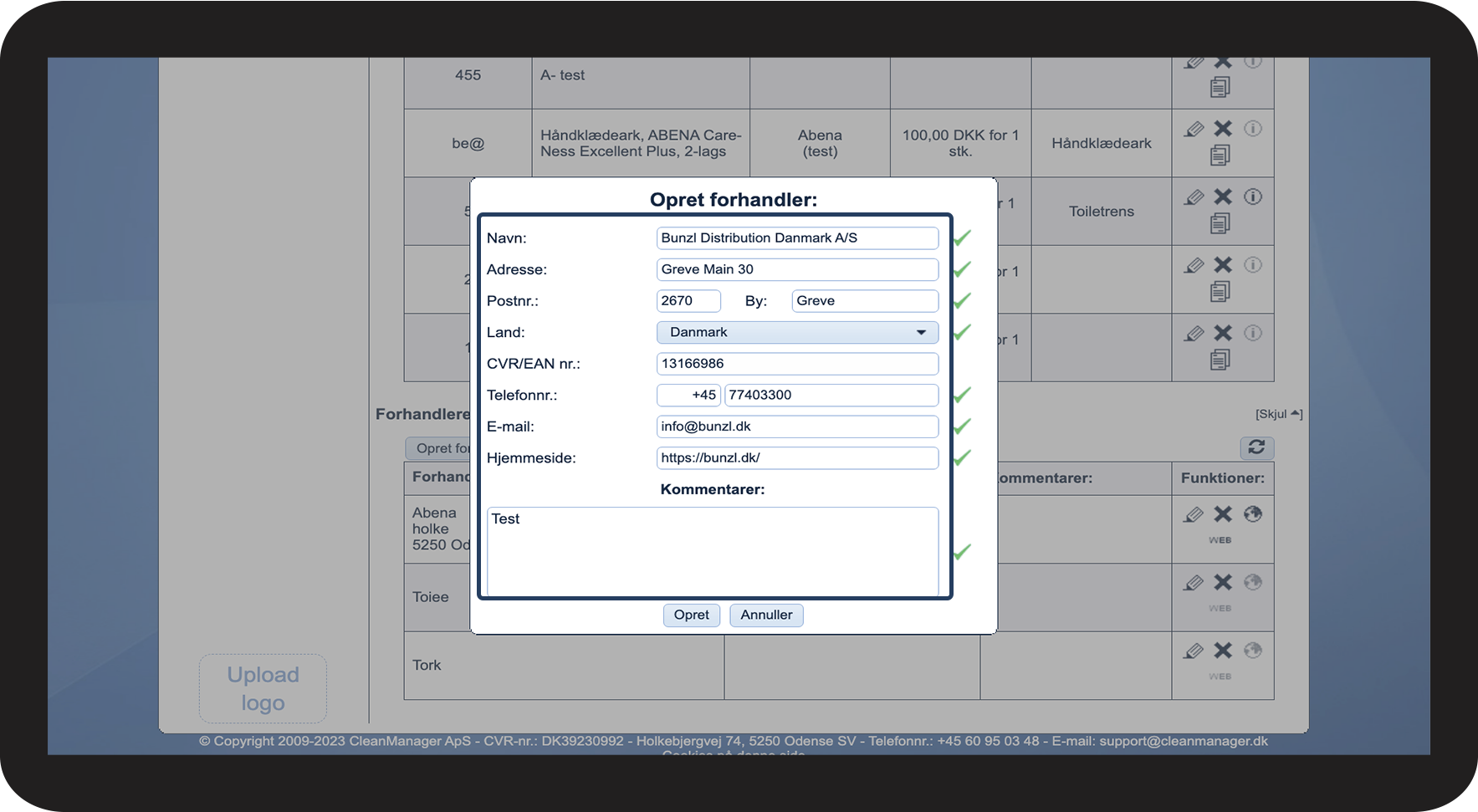Image resolution: width=1478 pixels, height=812 pixels.
Task: Collapse section using the Skjul link
Action: click(1278, 414)
